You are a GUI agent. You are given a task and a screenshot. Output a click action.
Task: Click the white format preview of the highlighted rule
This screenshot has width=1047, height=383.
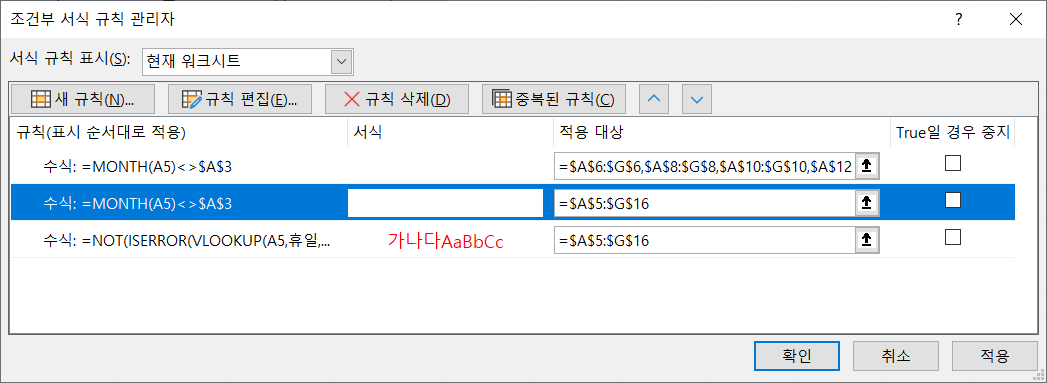(x=445, y=204)
